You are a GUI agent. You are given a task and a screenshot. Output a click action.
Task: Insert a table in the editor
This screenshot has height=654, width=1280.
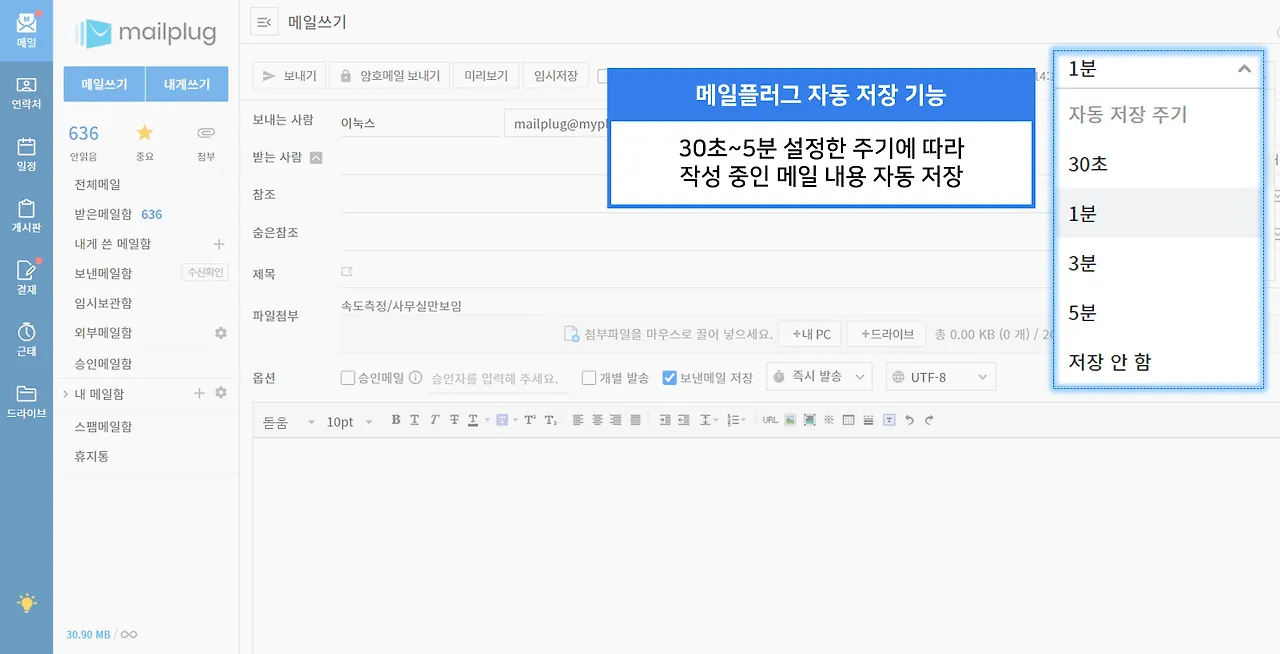(848, 420)
